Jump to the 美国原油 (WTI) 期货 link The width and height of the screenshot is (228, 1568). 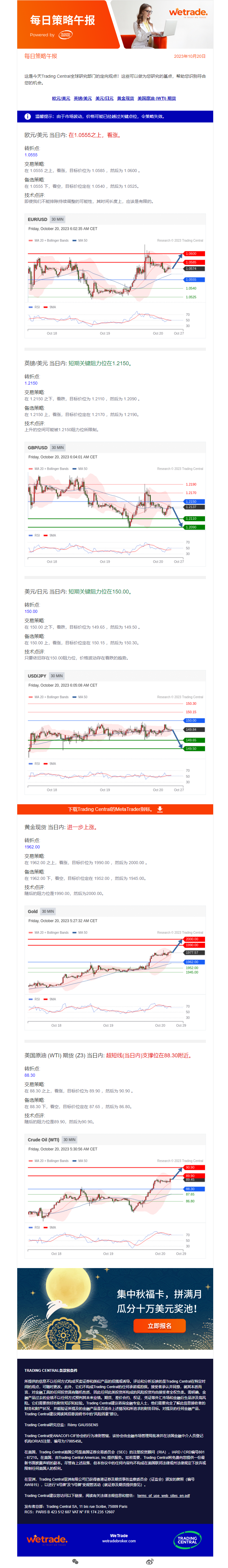(157, 98)
